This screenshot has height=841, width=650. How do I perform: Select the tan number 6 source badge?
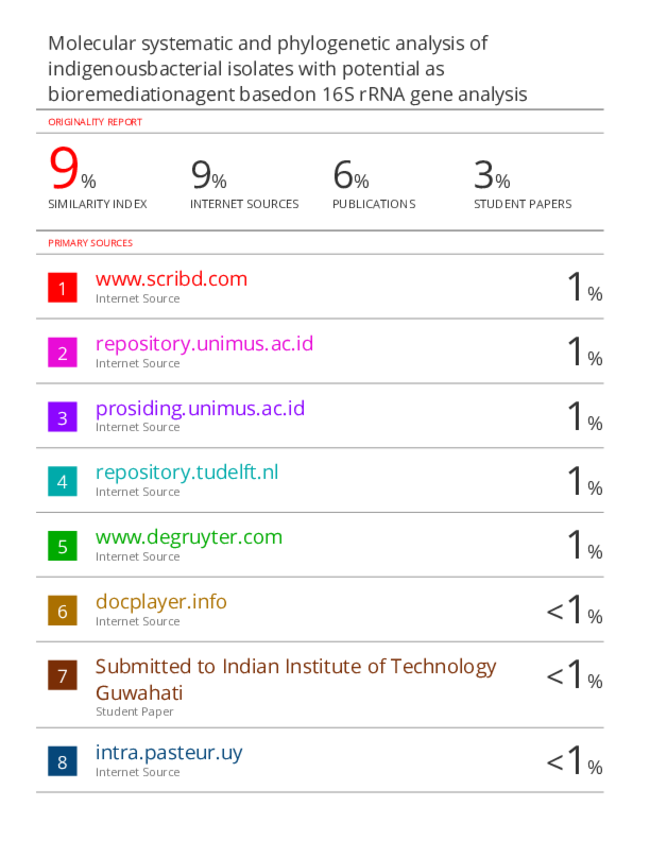pyautogui.click(x=62, y=610)
